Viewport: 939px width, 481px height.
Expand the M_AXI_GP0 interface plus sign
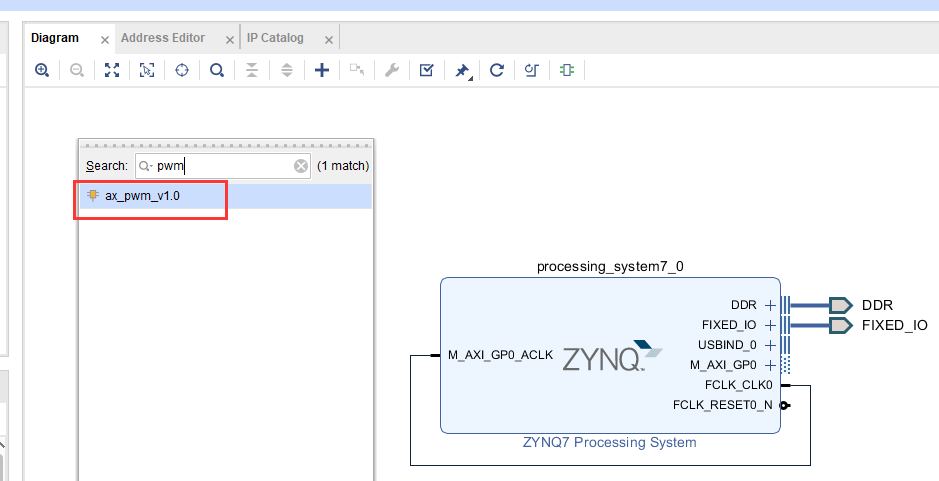coord(770,365)
